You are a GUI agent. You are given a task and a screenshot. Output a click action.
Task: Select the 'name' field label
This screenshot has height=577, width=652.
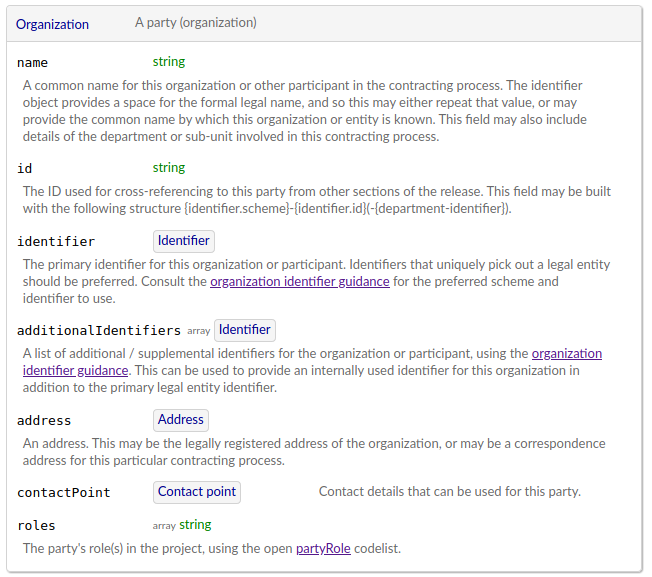point(32,63)
